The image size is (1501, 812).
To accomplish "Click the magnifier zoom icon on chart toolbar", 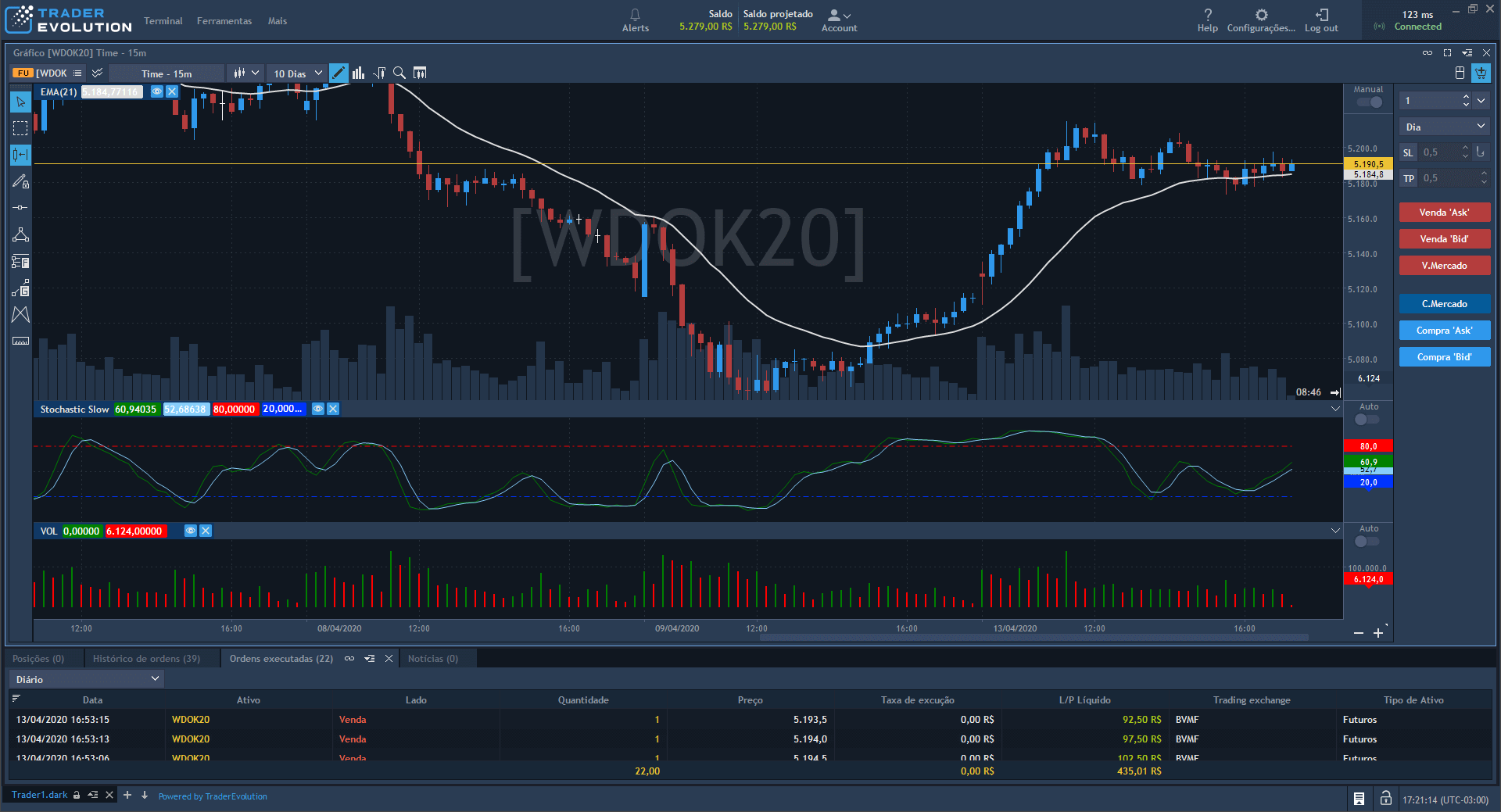I will (x=399, y=73).
